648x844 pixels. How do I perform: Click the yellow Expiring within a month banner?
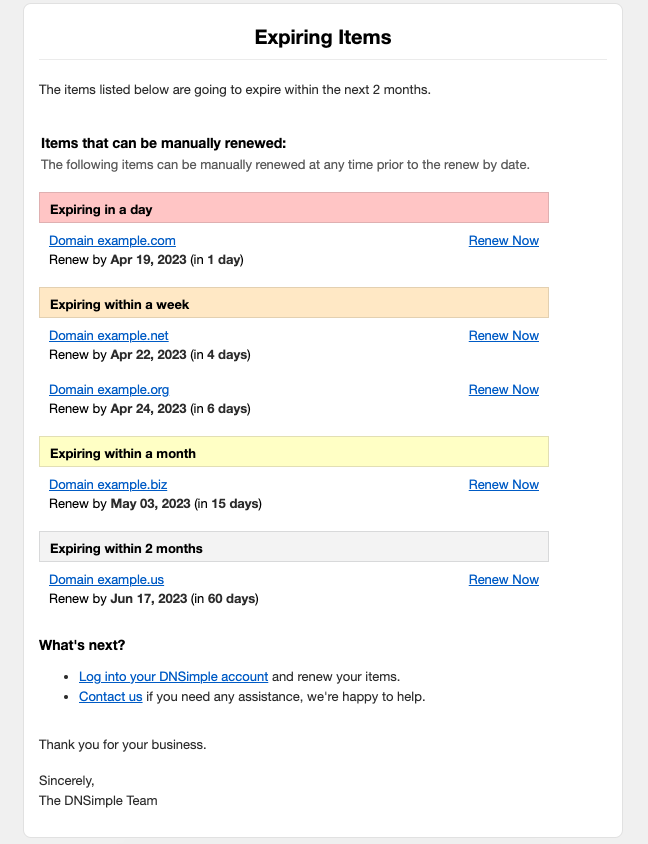[x=293, y=452]
